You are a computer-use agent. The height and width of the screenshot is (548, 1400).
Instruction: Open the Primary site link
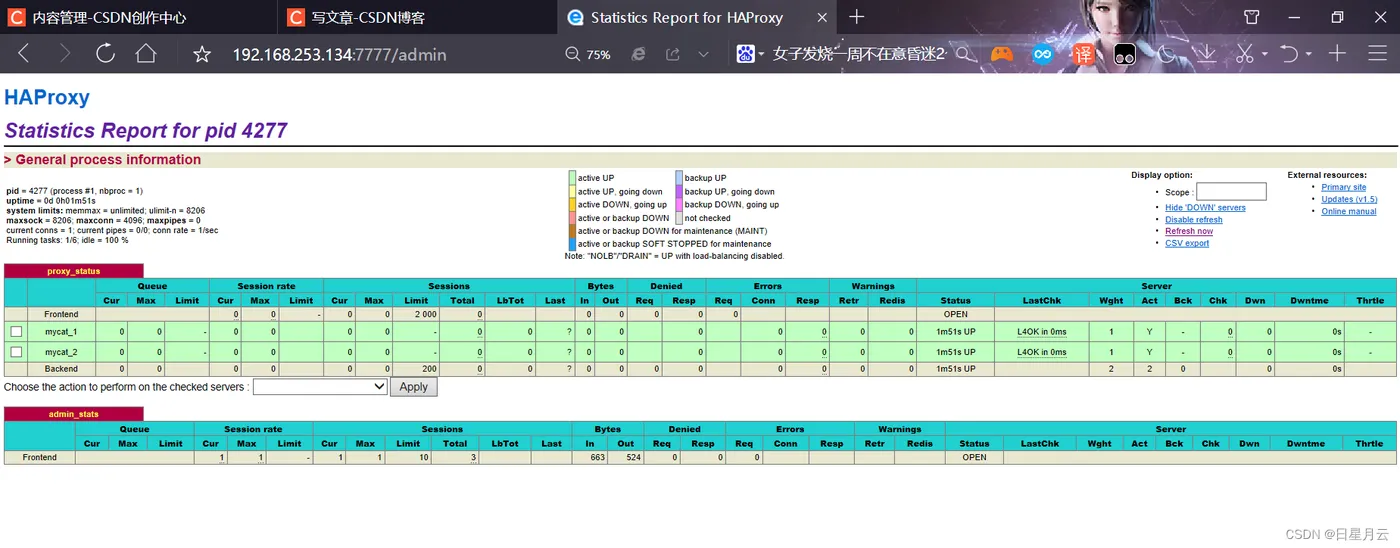pos(1344,187)
